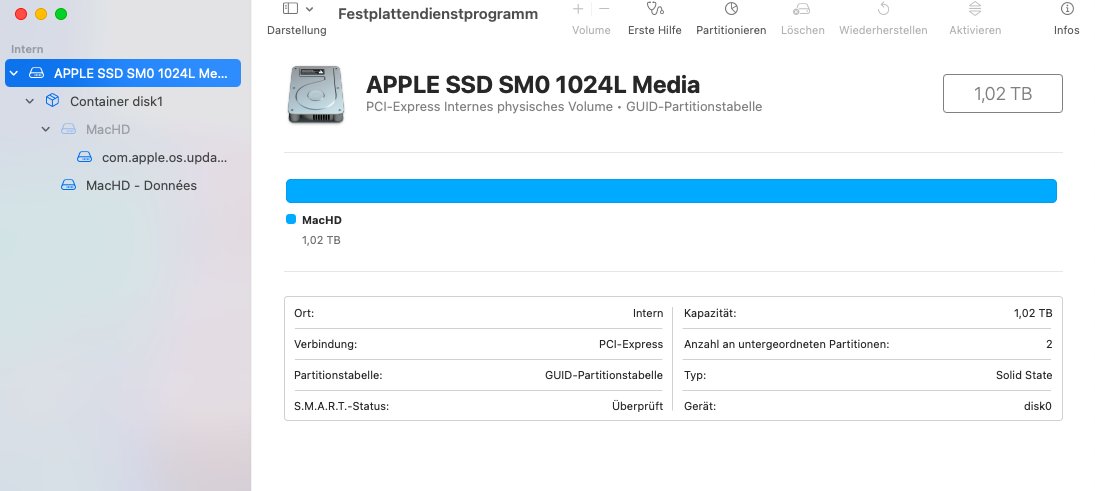Screen dimensions: 1095x491
Task: Open the Partitionieren pie chart tool
Action: pyautogui.click(x=730, y=9)
